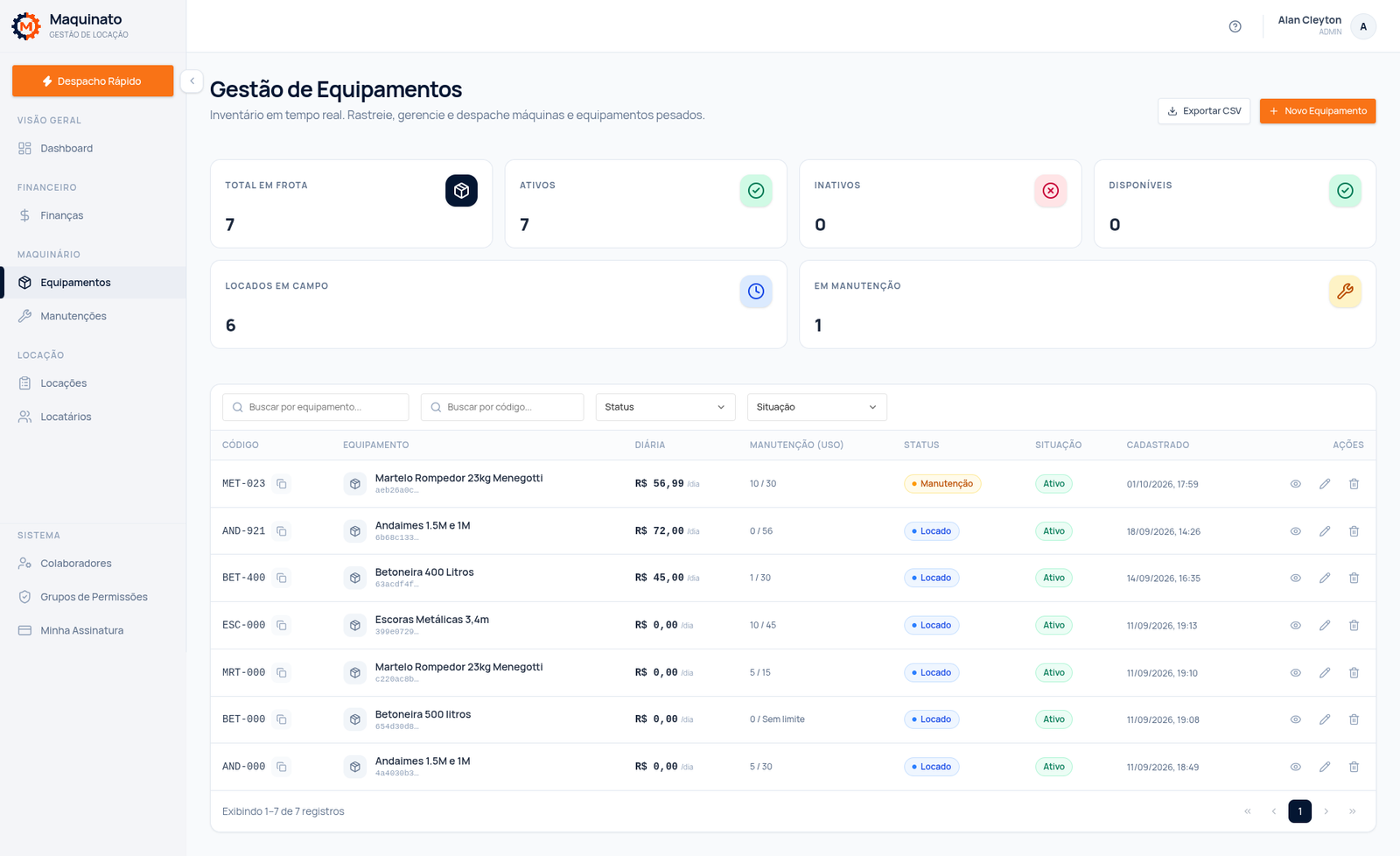Click the Buscar por código search field
This screenshot has width=1400, height=856.
tap(502, 407)
